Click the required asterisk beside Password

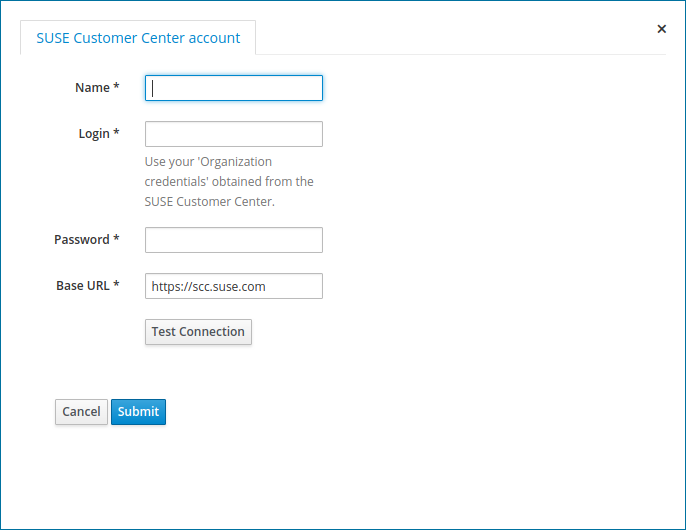116,240
